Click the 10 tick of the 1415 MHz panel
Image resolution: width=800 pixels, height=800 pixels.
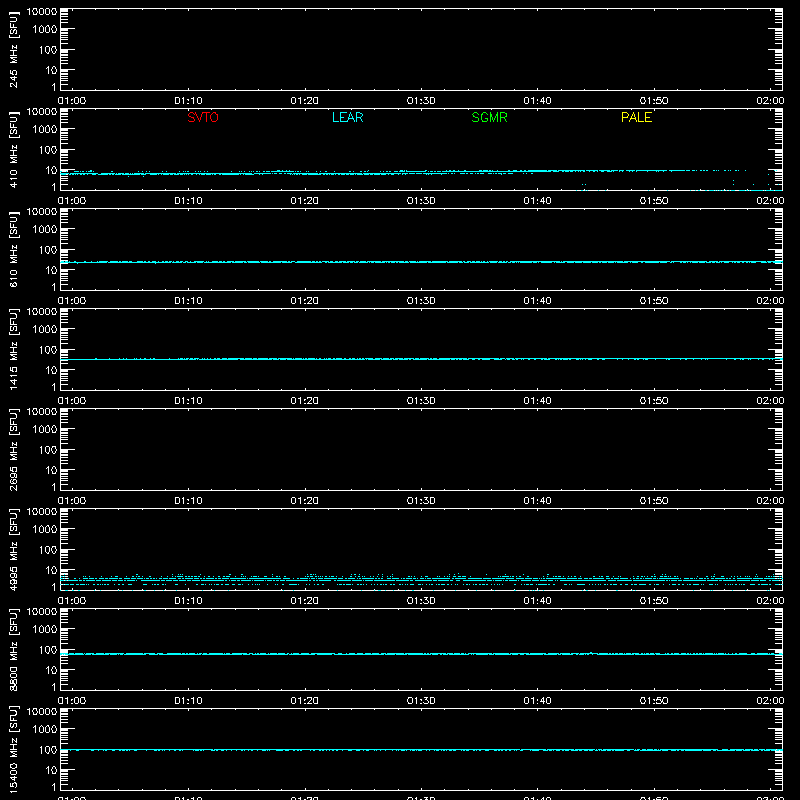click(52, 370)
